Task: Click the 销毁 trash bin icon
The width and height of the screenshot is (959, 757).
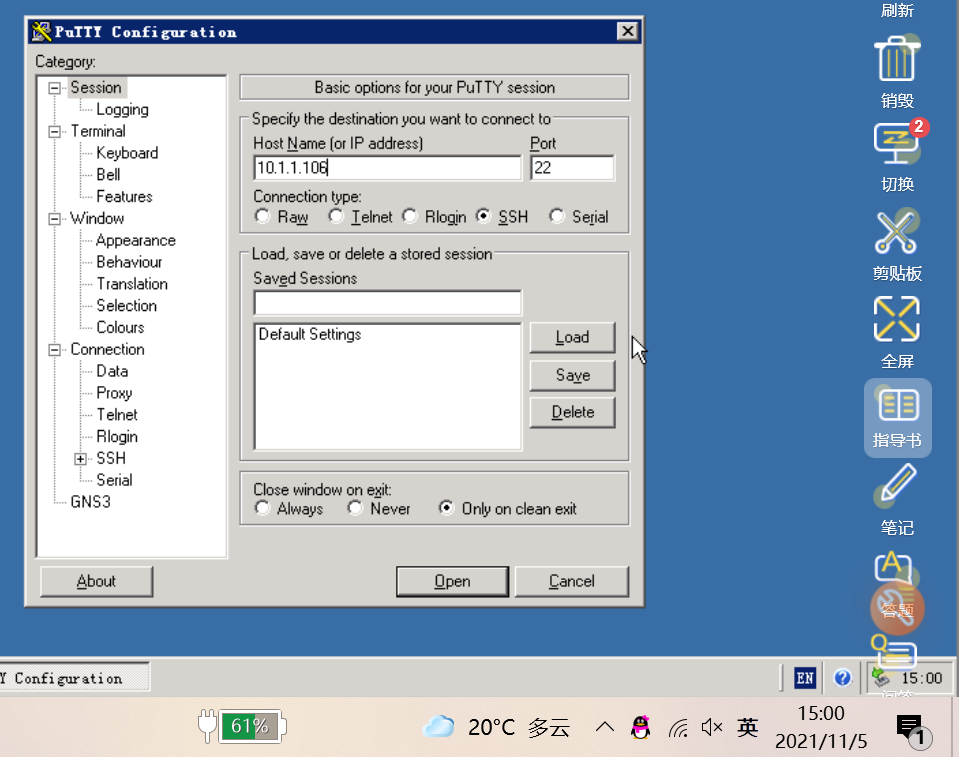Action: [897, 59]
